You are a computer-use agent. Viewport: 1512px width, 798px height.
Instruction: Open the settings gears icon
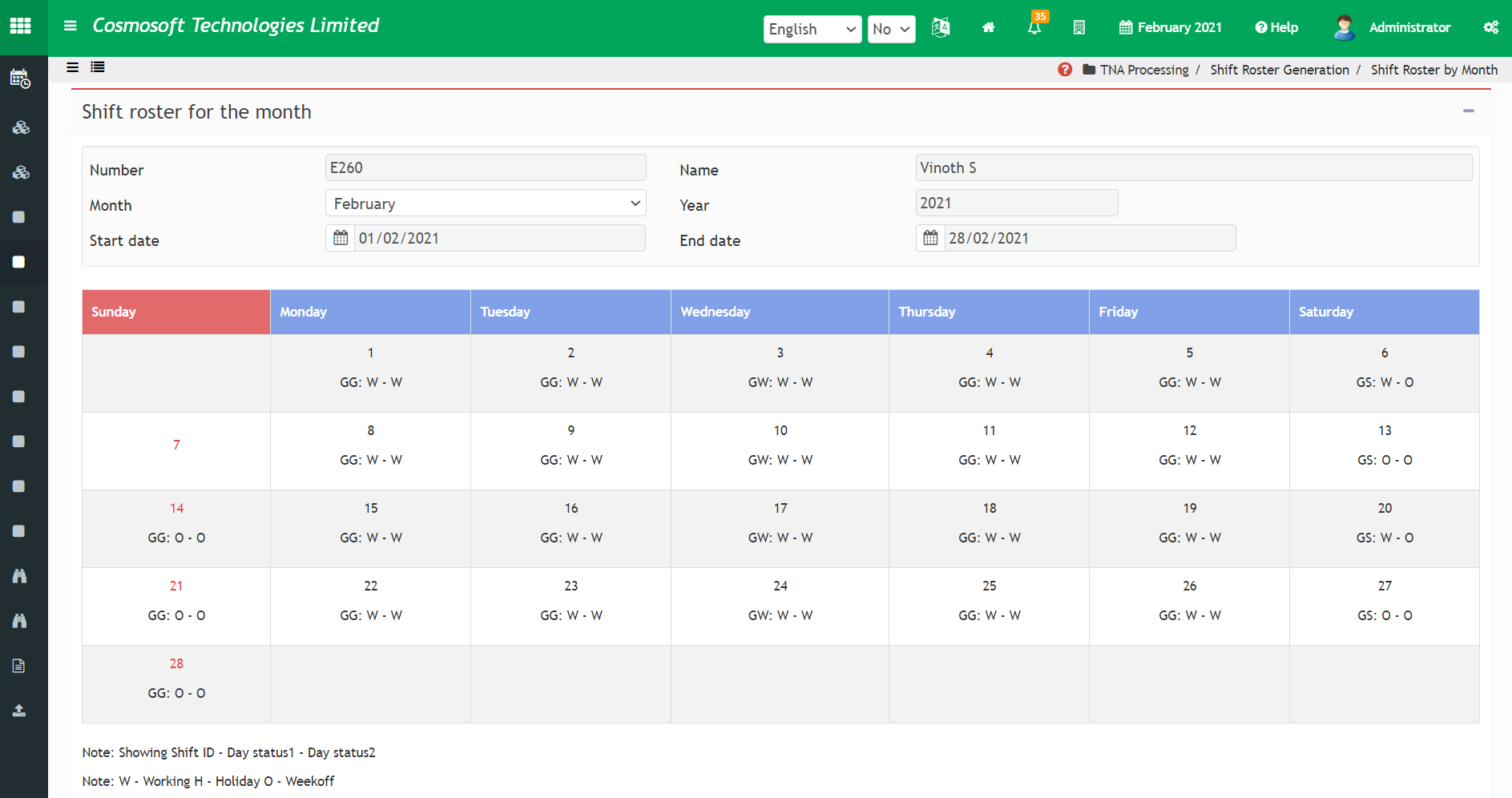tap(1490, 27)
